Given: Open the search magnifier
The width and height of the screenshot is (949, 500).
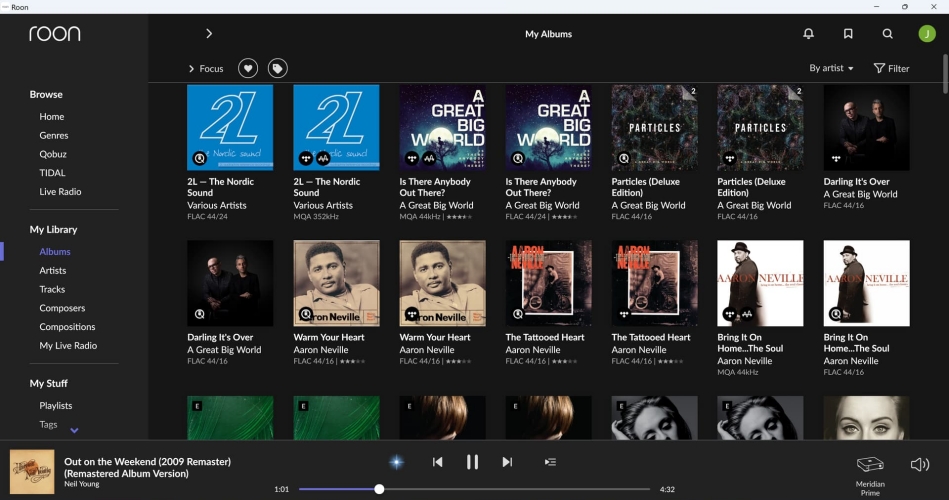Looking at the screenshot, I should click(887, 34).
